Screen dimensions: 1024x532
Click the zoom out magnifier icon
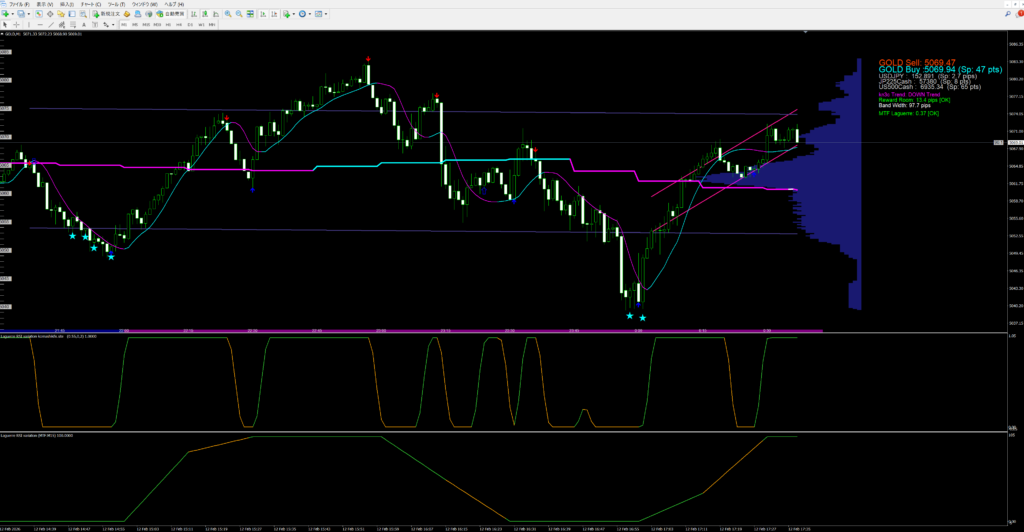239,15
